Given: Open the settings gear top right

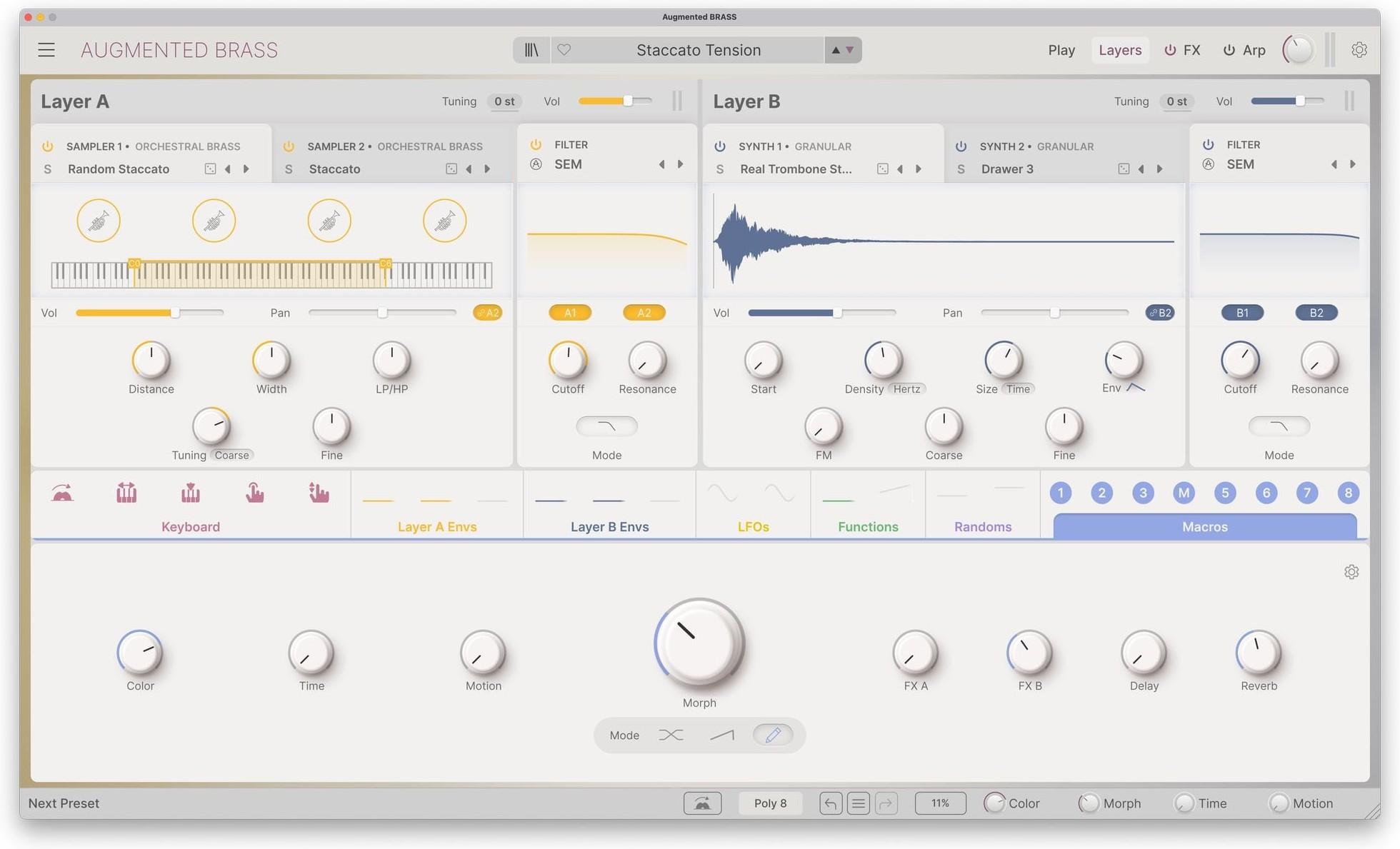Looking at the screenshot, I should [x=1359, y=49].
